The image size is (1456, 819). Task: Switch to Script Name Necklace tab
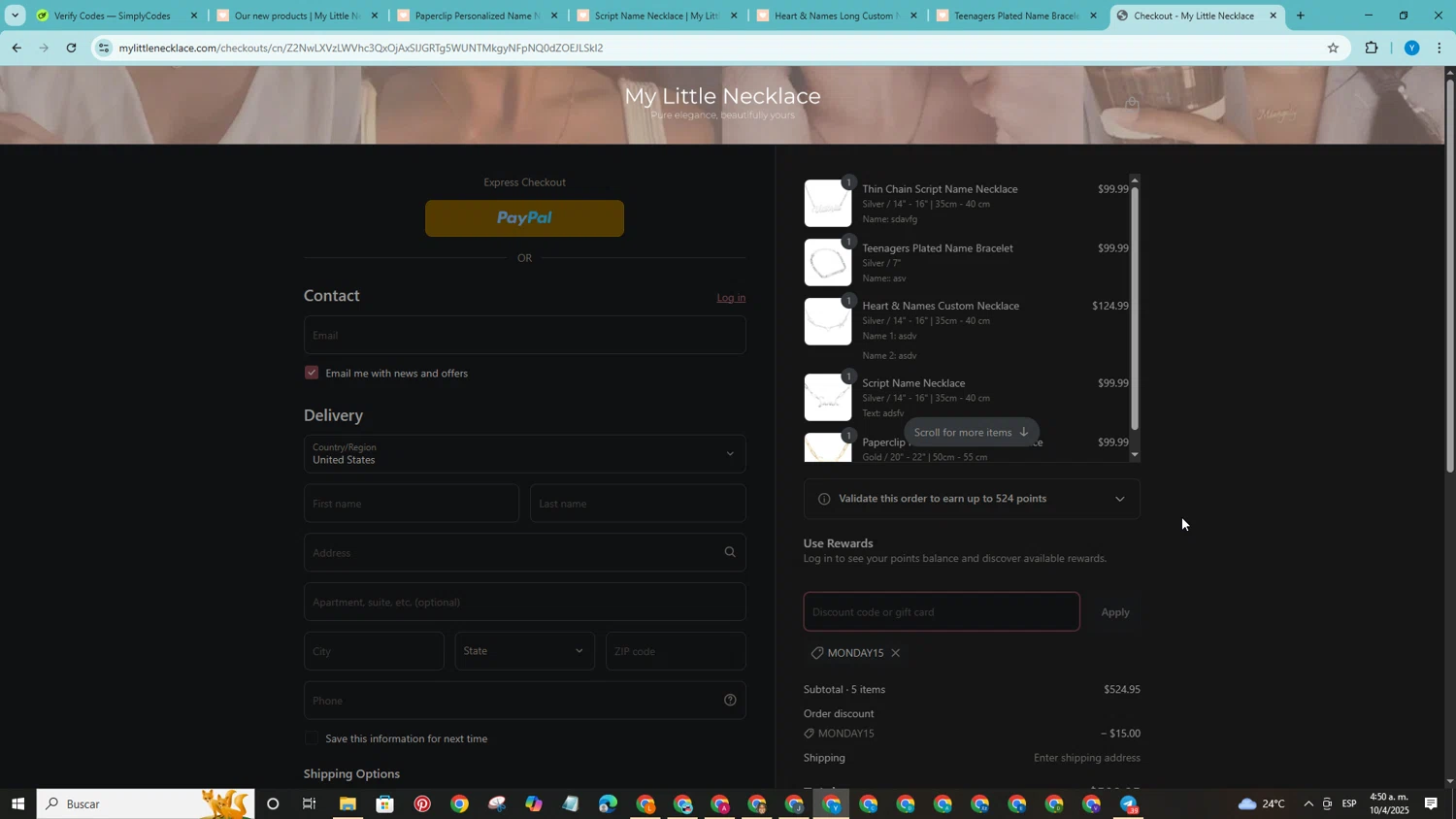(655, 16)
